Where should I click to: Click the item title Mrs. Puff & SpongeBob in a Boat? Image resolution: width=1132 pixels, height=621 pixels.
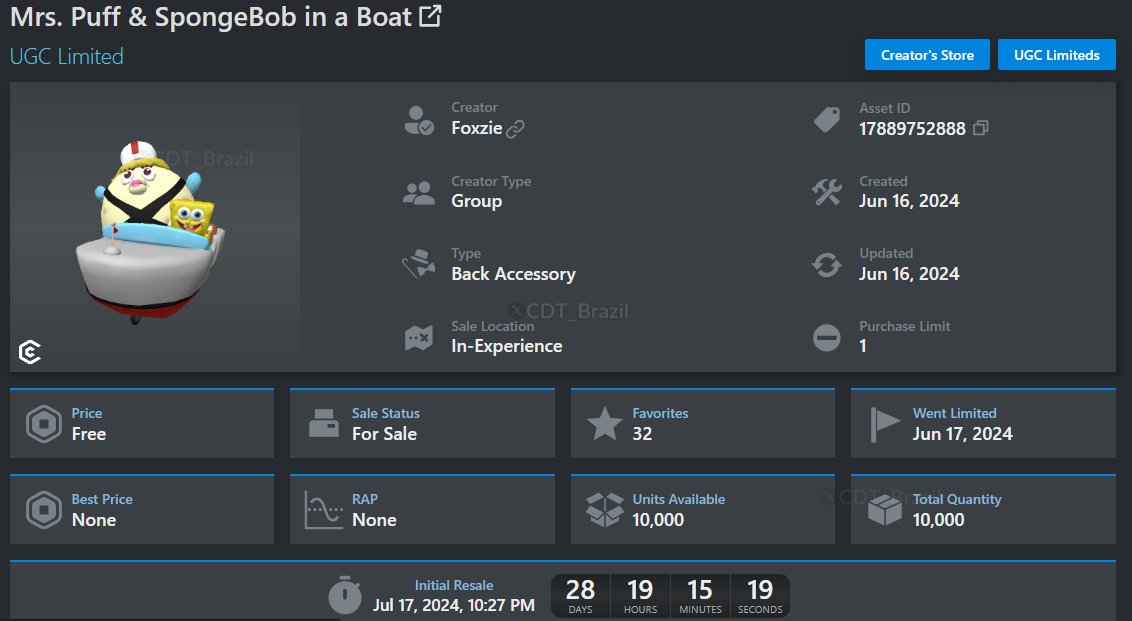[211, 17]
